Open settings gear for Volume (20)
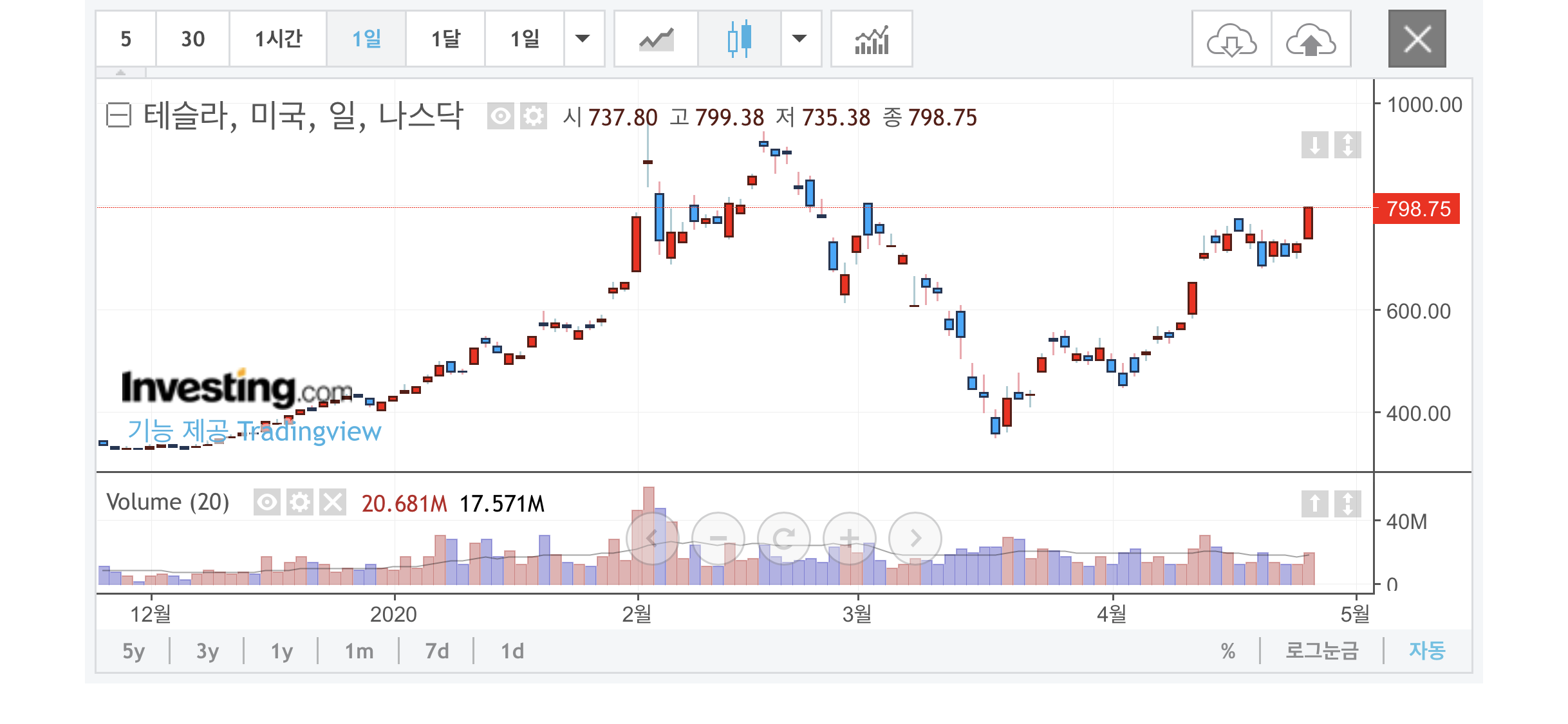 point(300,502)
